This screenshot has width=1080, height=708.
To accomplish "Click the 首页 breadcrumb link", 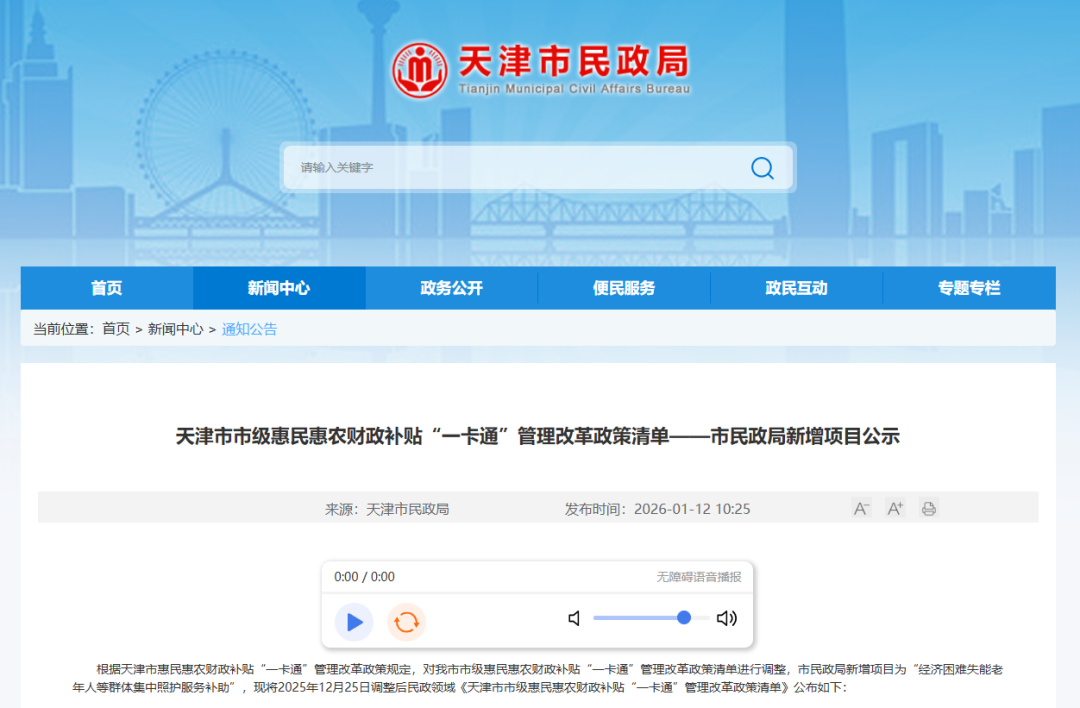I will (116, 329).
